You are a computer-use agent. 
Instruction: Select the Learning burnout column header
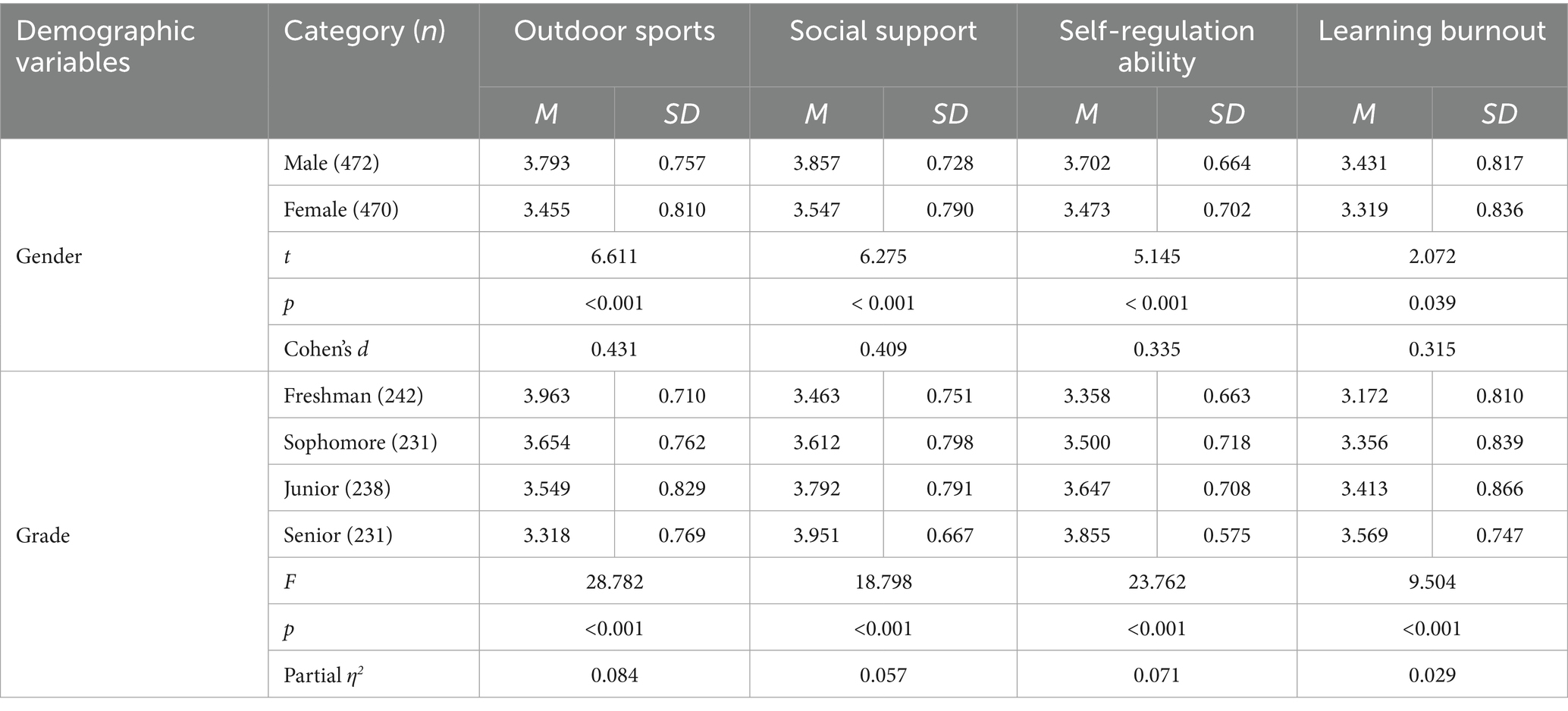point(1432,31)
